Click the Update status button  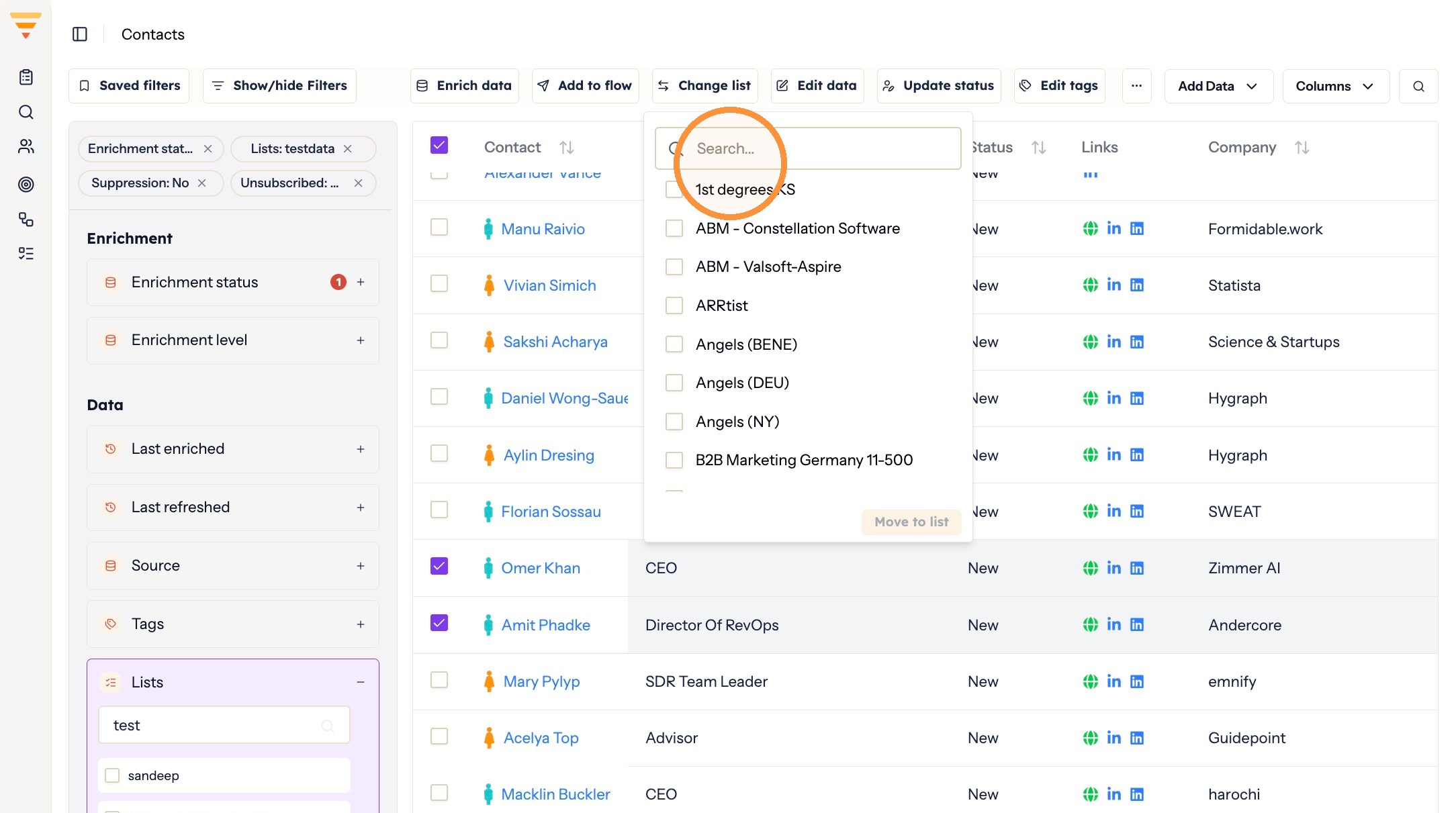(x=939, y=86)
